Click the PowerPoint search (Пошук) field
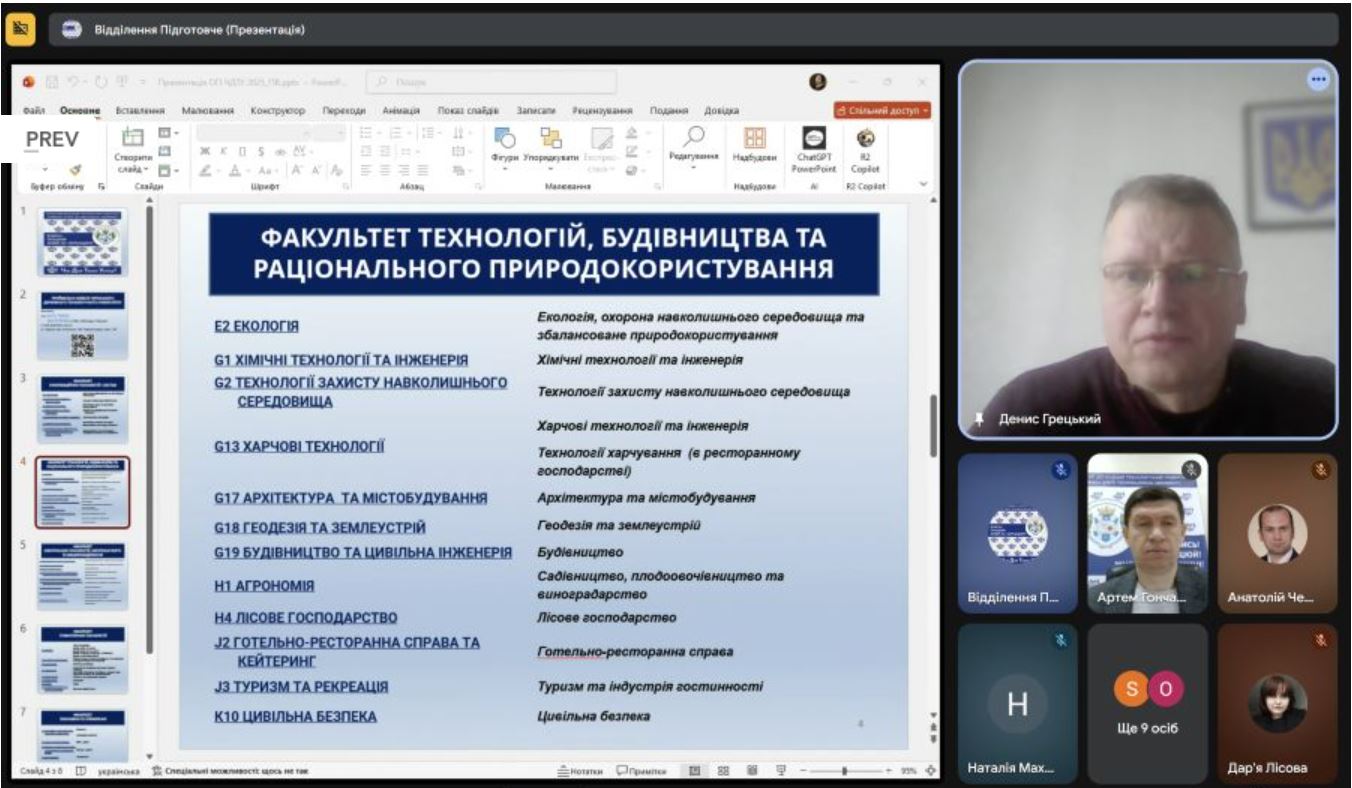This screenshot has height=788, width=1352. tap(490, 82)
